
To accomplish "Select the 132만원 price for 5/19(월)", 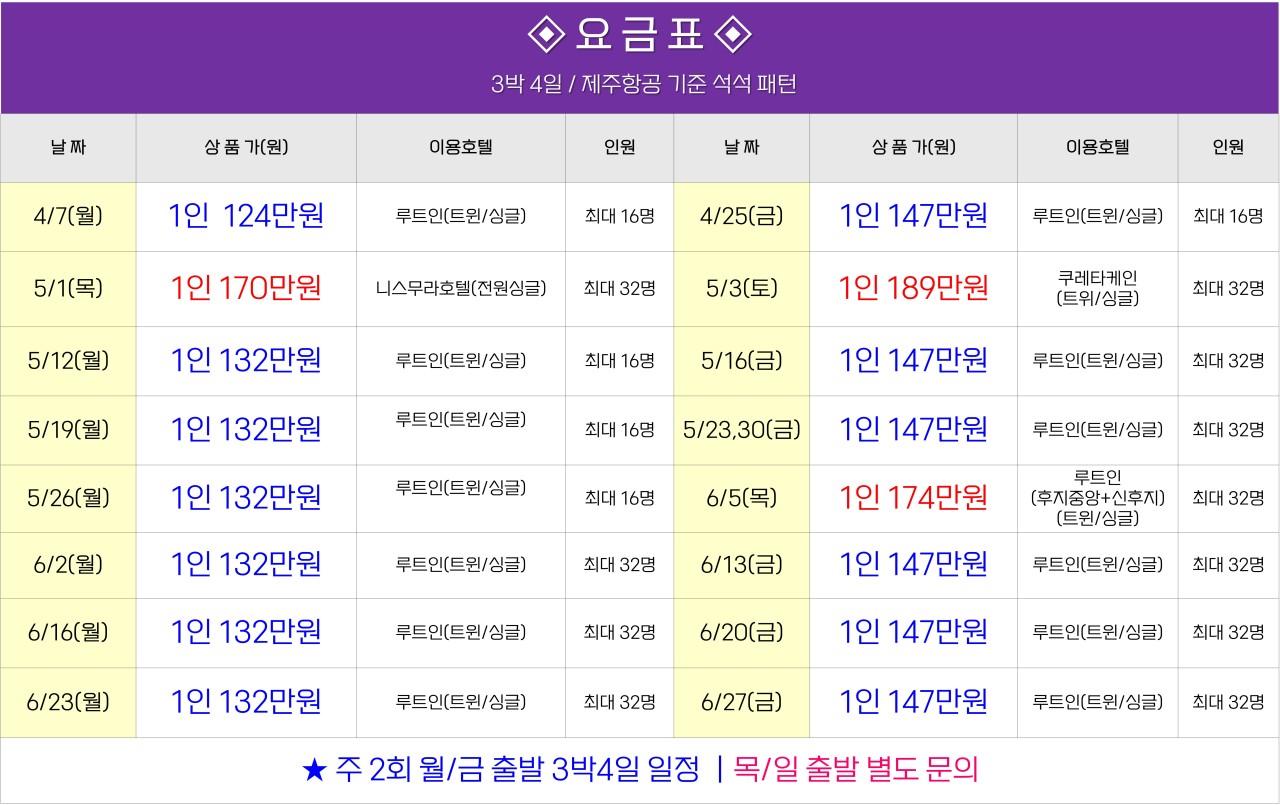I will click(x=246, y=430).
